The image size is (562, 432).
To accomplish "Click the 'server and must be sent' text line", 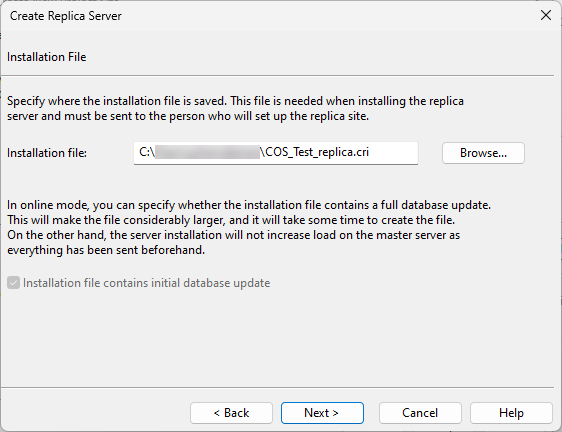I will tap(188, 116).
